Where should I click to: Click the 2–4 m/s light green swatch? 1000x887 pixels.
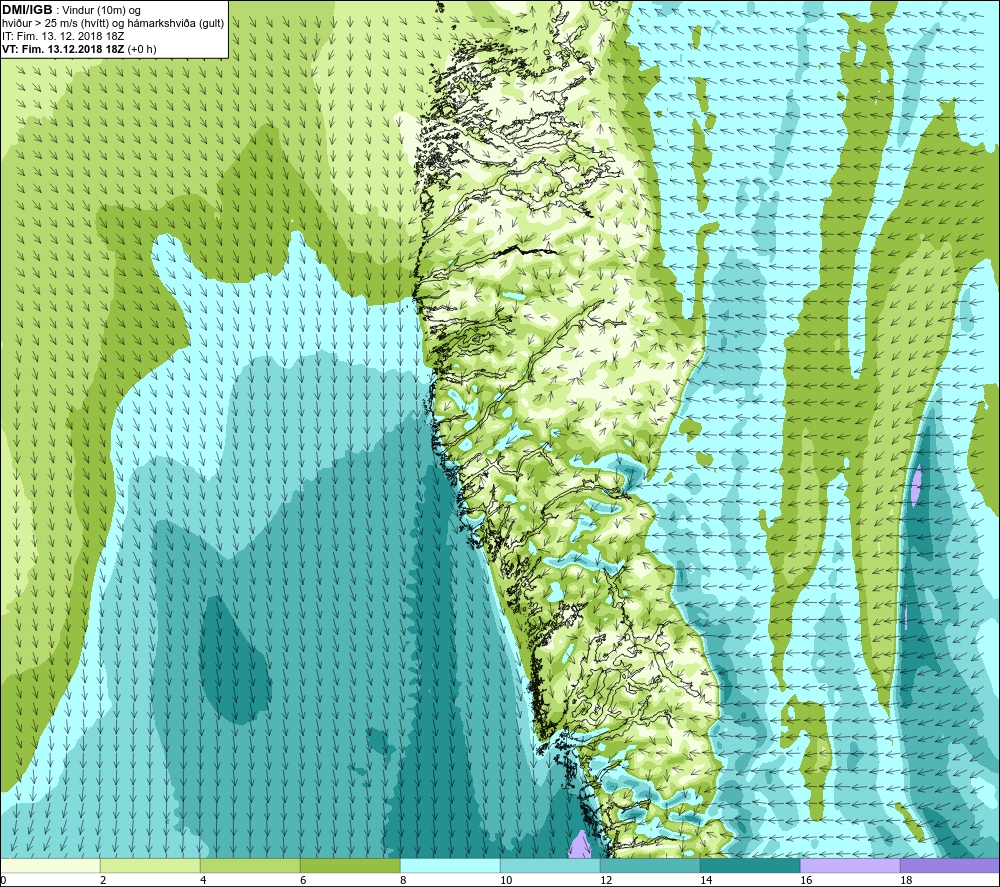pos(150,865)
